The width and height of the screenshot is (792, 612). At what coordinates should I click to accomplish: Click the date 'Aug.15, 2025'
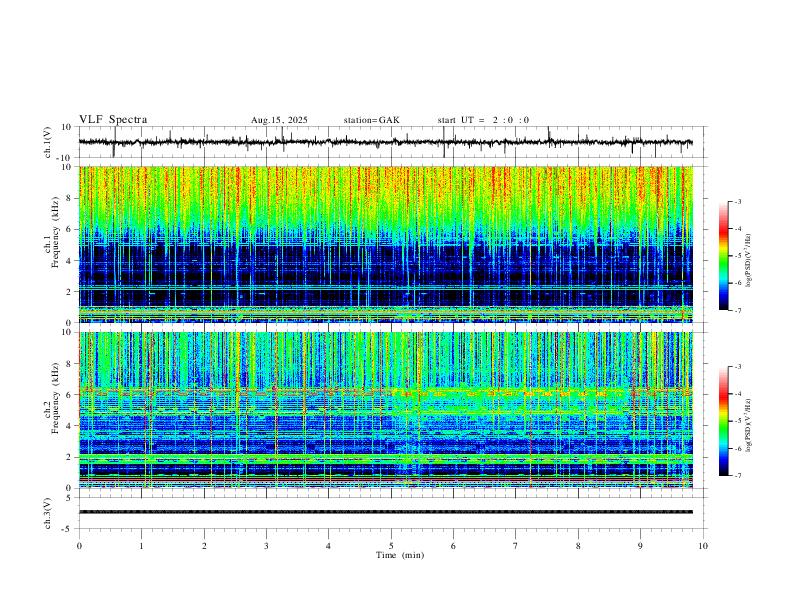click(x=279, y=120)
